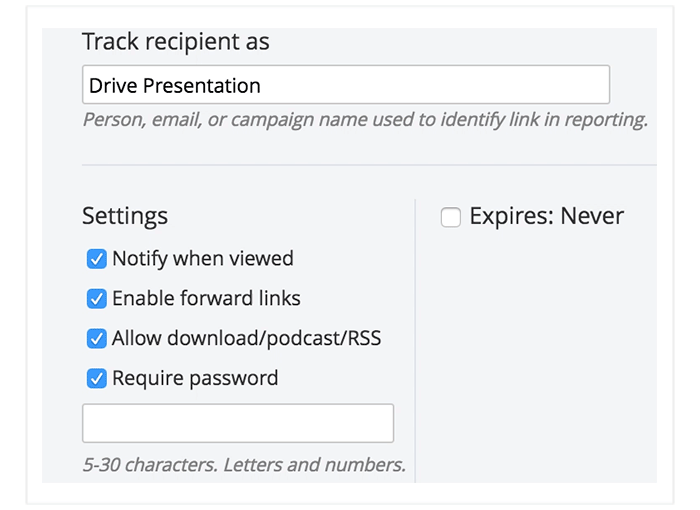Click the 'Notify when viewed' label text

[203, 259]
